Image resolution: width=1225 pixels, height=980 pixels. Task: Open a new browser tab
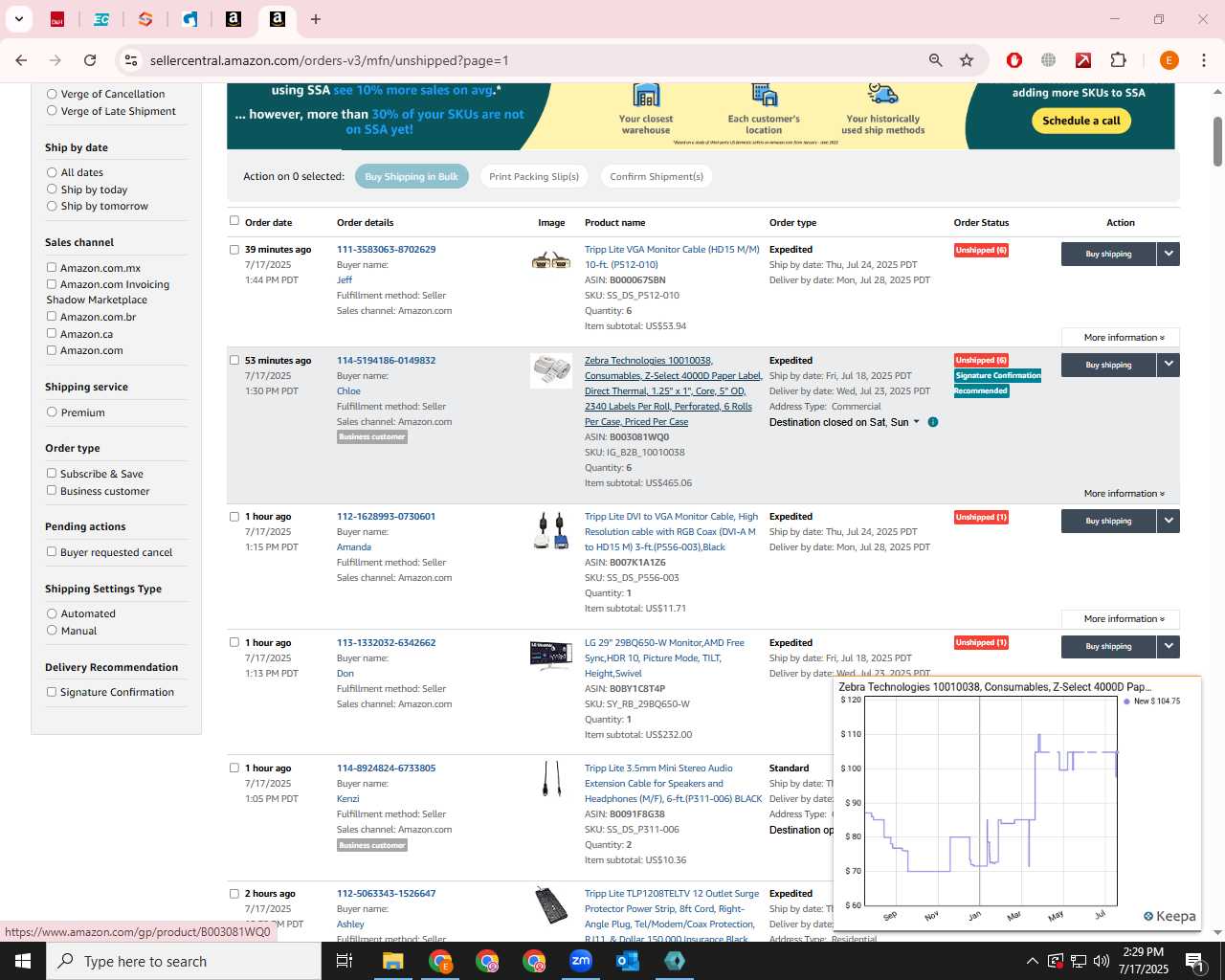coord(316,19)
